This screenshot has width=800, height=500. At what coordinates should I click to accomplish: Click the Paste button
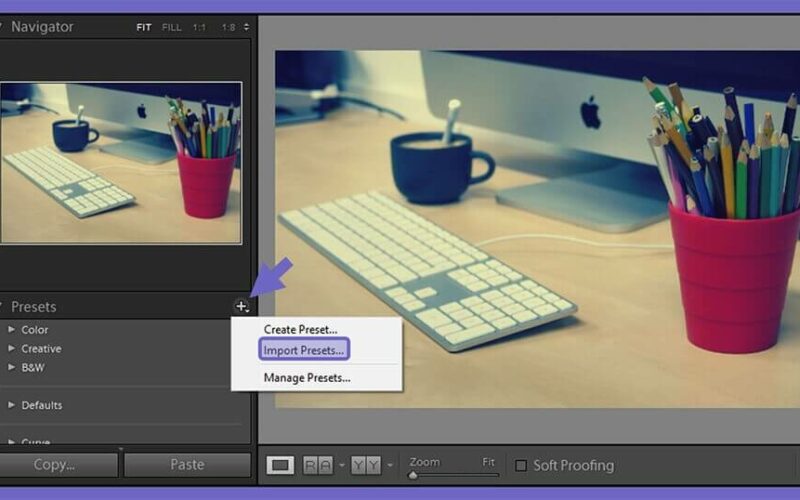click(x=187, y=465)
